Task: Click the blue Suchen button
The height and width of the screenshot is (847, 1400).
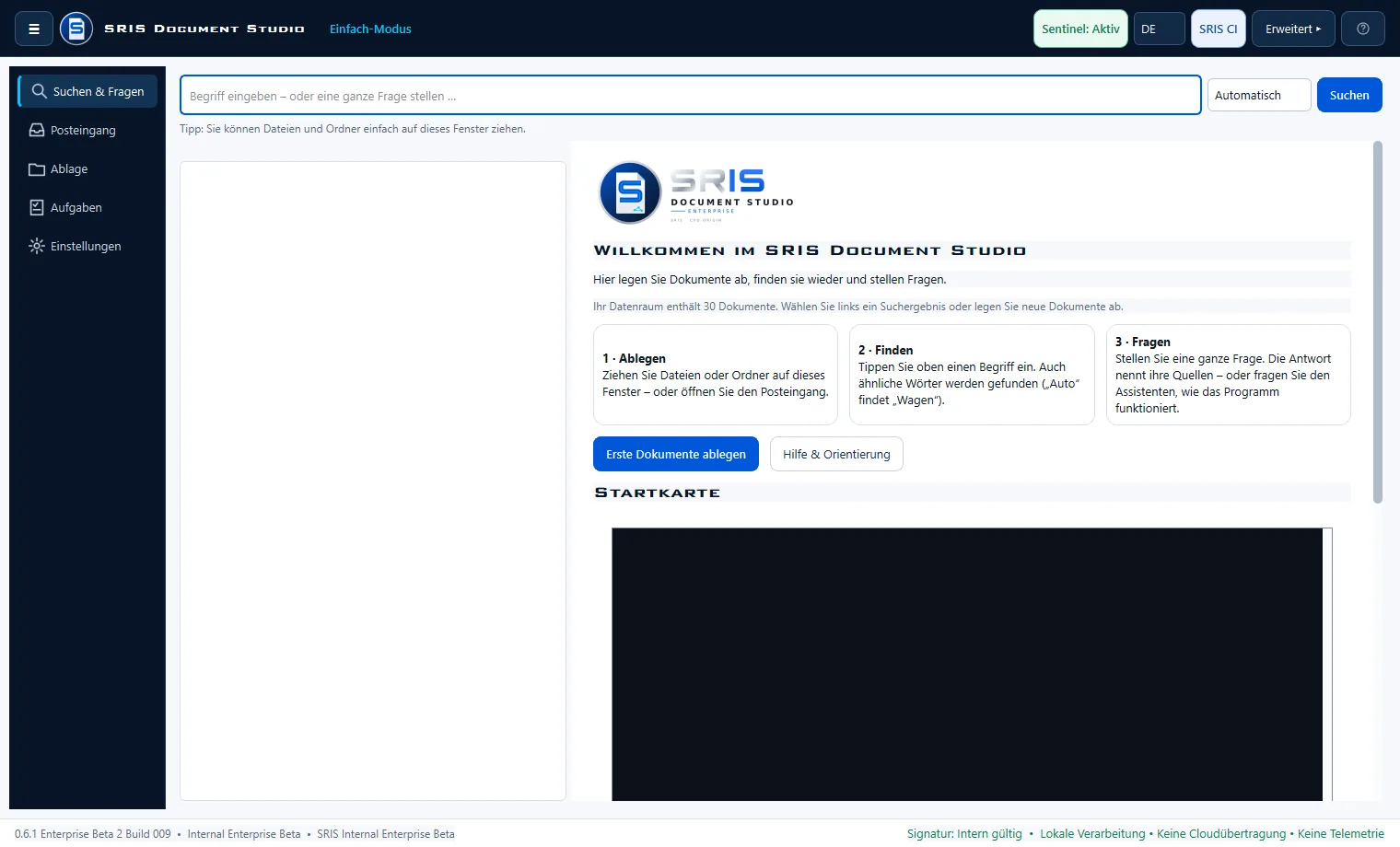Action: (x=1349, y=95)
